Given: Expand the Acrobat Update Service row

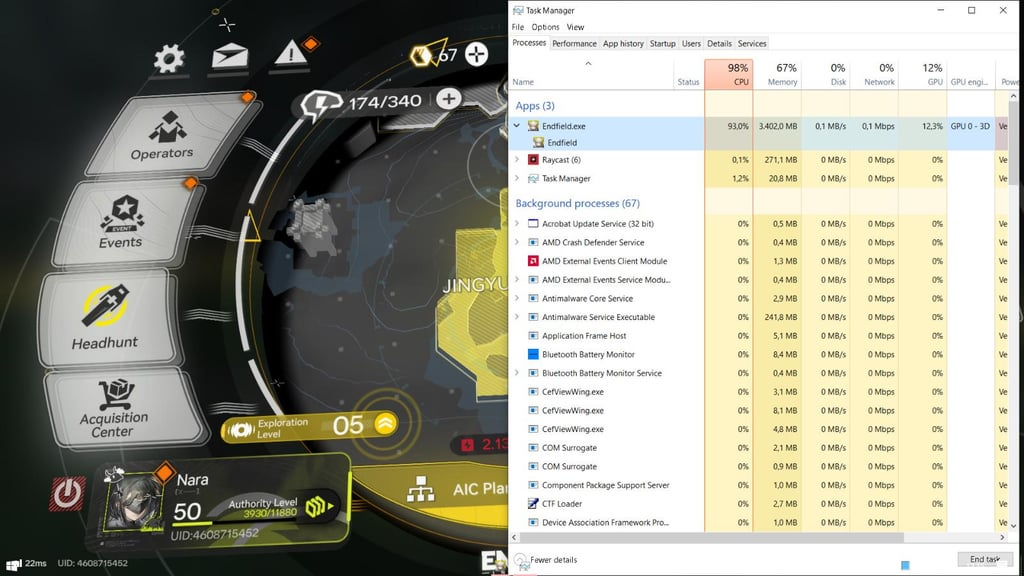Looking at the screenshot, I should click(517, 223).
